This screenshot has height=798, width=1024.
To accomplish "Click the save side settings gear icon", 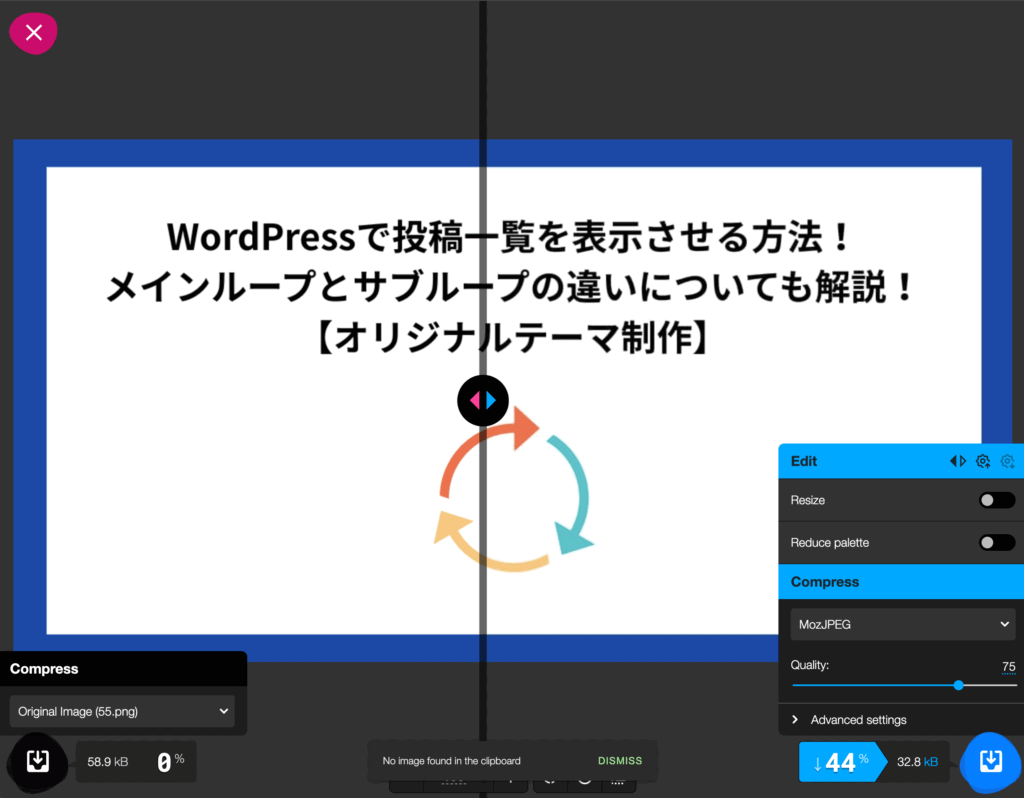I will coord(983,461).
